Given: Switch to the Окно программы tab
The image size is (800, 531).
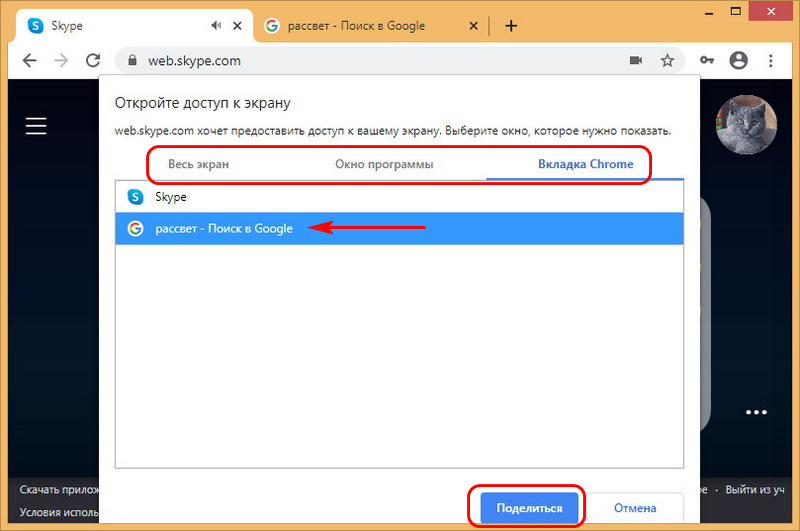Looking at the screenshot, I should pos(384,164).
